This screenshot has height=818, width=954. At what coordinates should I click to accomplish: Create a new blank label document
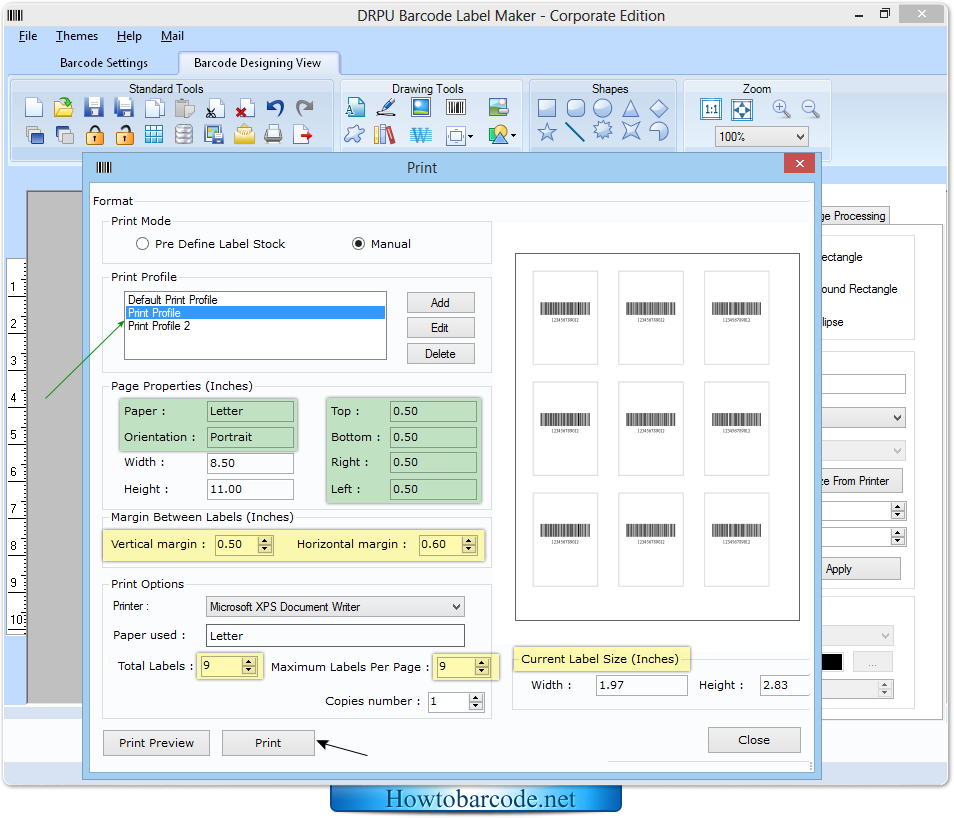[x=34, y=108]
